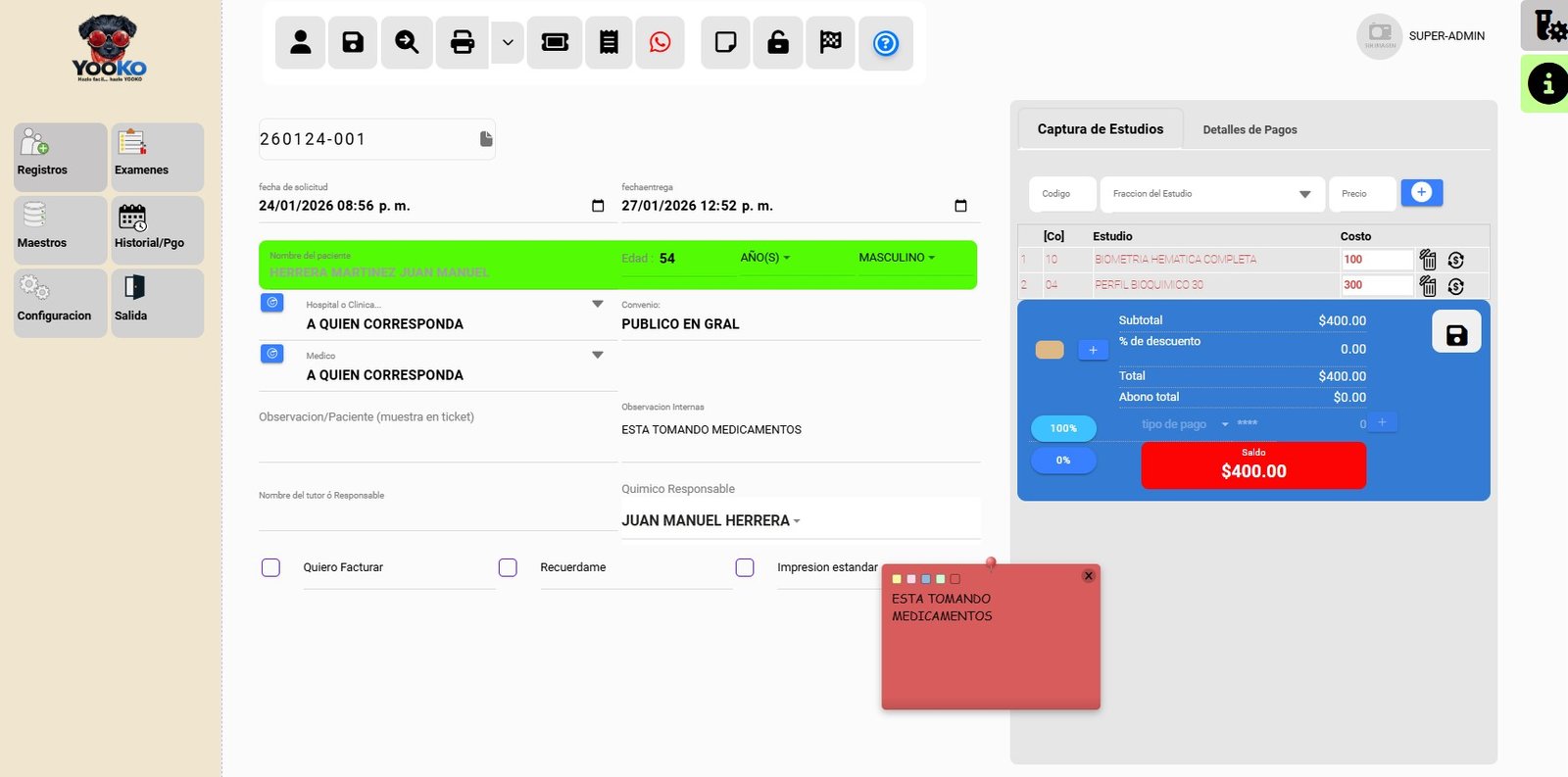The height and width of the screenshot is (777, 1568).
Task: Toggle the Recuerdame checkbox
Action: [508, 567]
